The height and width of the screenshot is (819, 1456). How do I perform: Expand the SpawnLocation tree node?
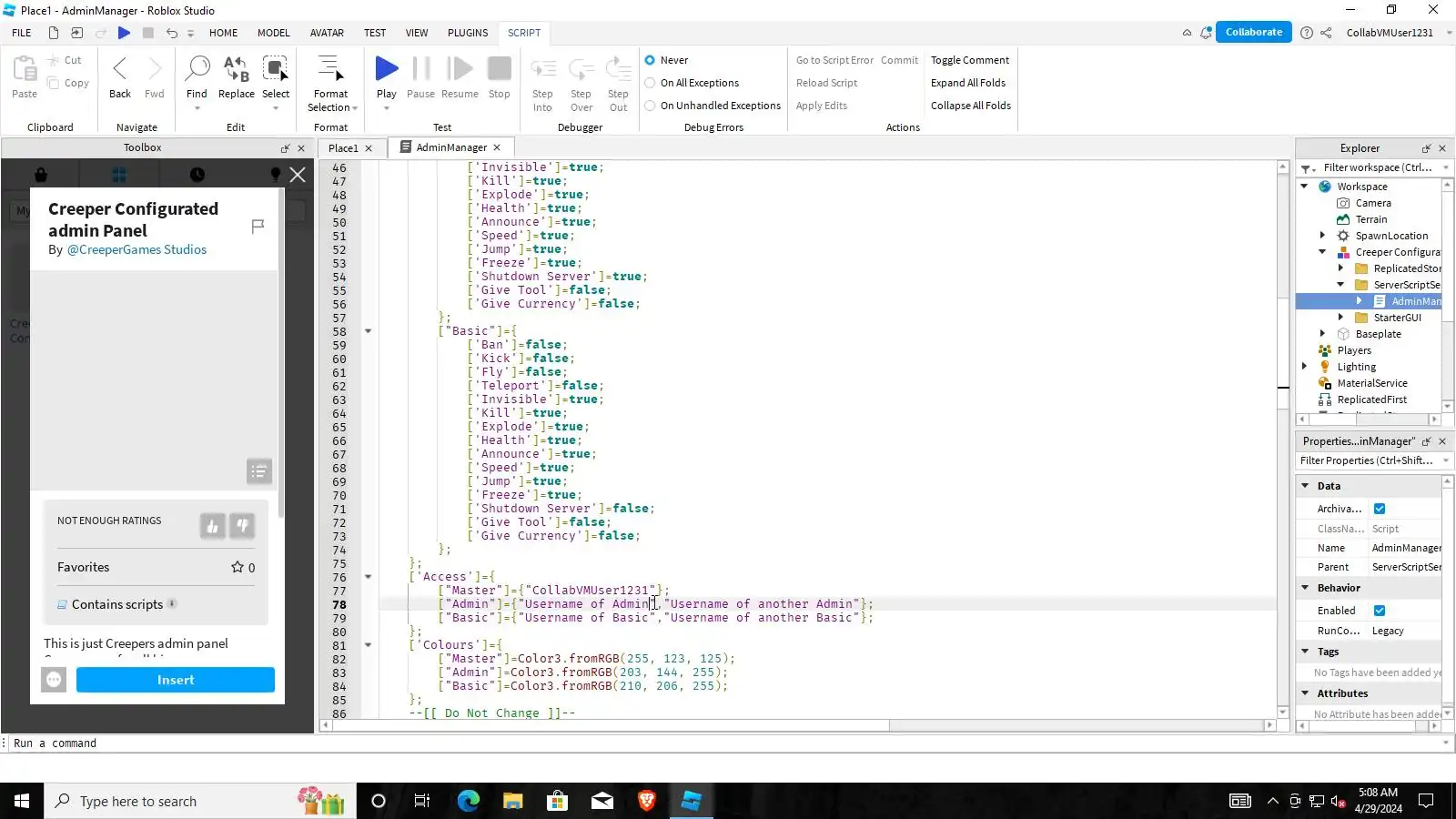click(1323, 236)
